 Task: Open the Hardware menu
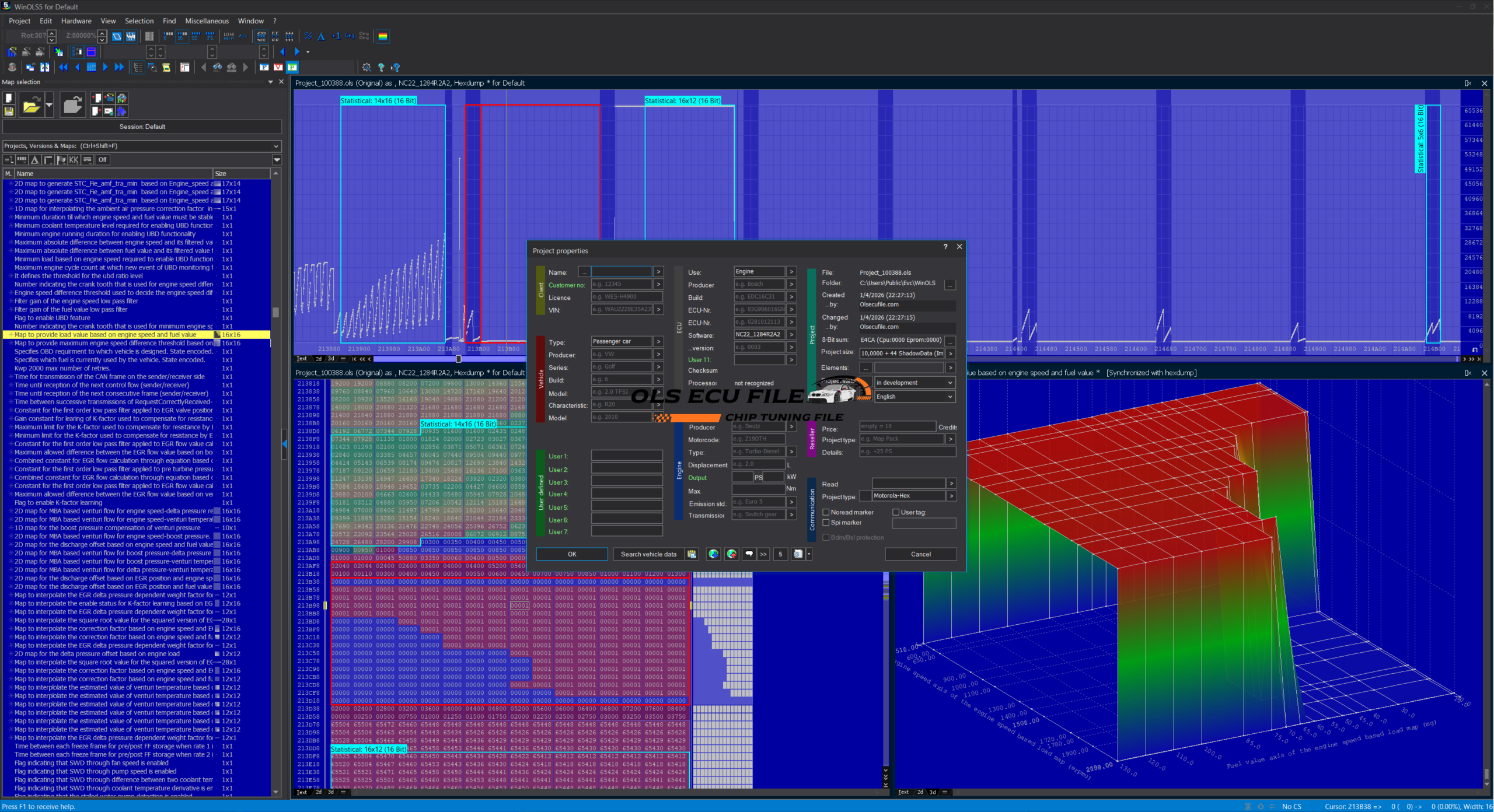(76, 21)
